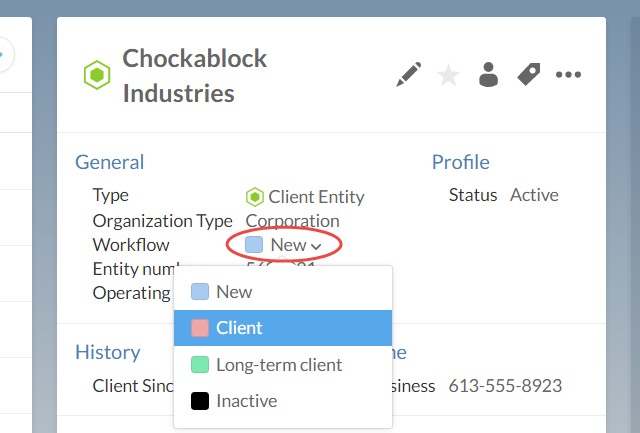The height and width of the screenshot is (433, 640).
Task: Click the person icon in header
Action: 489,74
